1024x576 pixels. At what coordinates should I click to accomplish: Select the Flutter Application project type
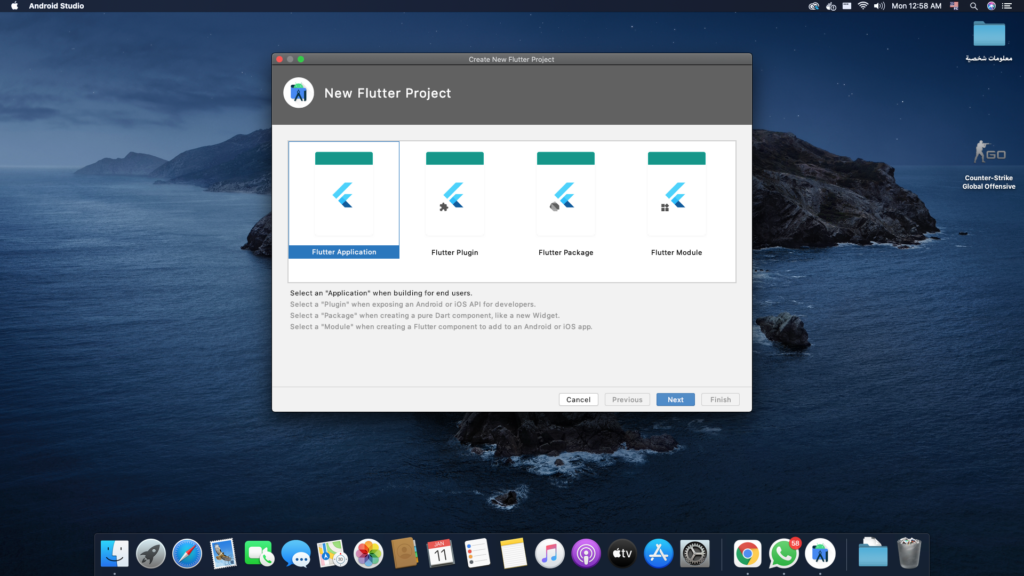coord(344,200)
